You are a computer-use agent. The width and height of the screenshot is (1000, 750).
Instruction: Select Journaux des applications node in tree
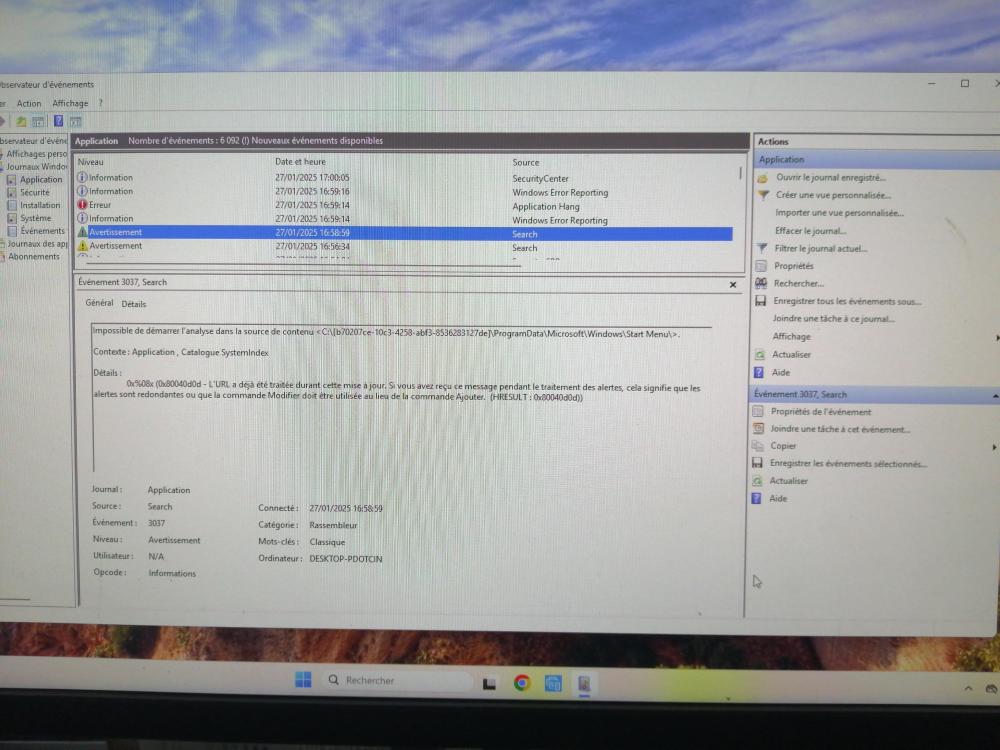pos(37,244)
